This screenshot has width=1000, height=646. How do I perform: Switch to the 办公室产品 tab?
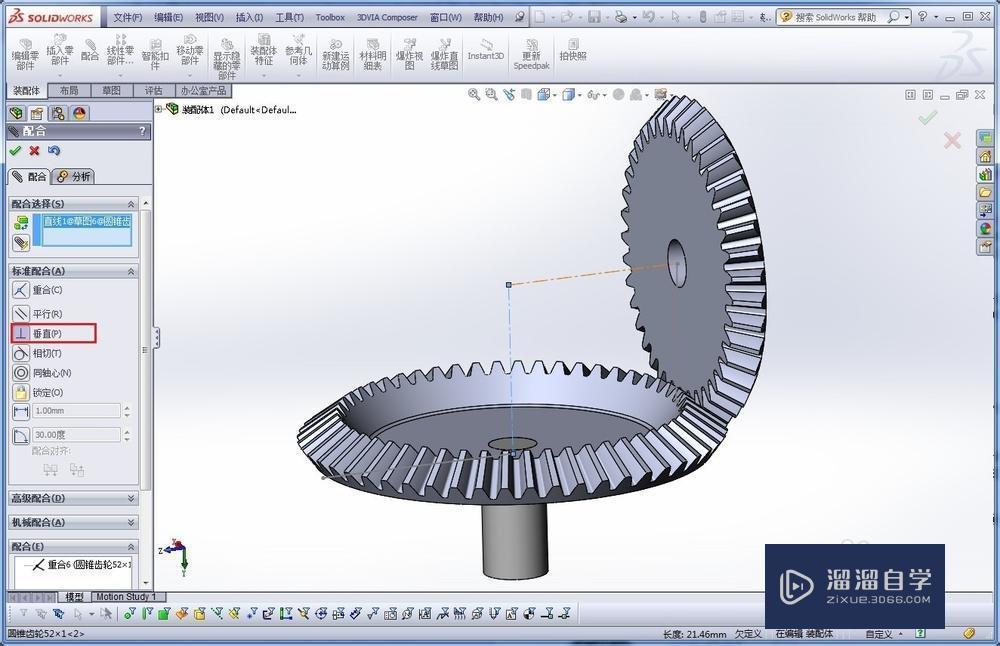coord(203,91)
